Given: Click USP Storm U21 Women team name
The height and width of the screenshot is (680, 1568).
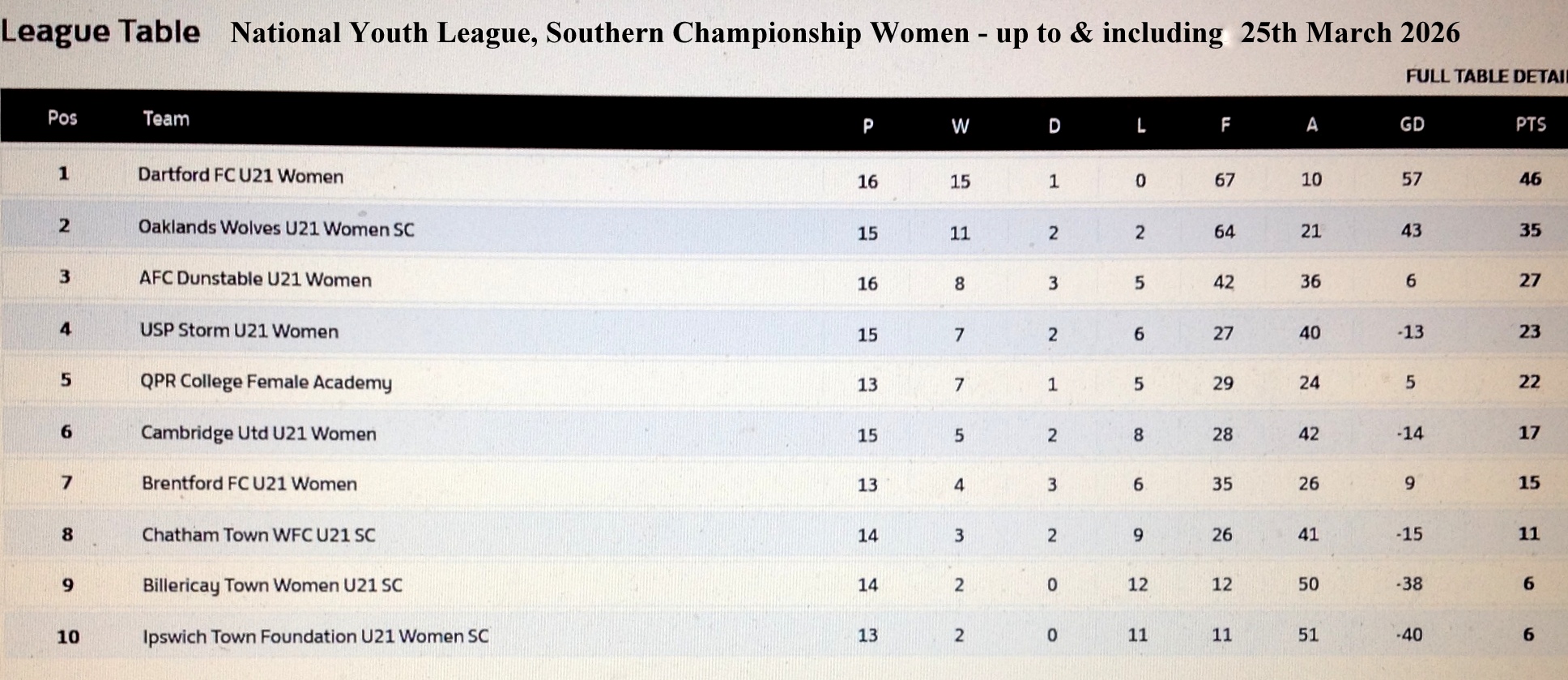Looking at the screenshot, I should (x=239, y=331).
